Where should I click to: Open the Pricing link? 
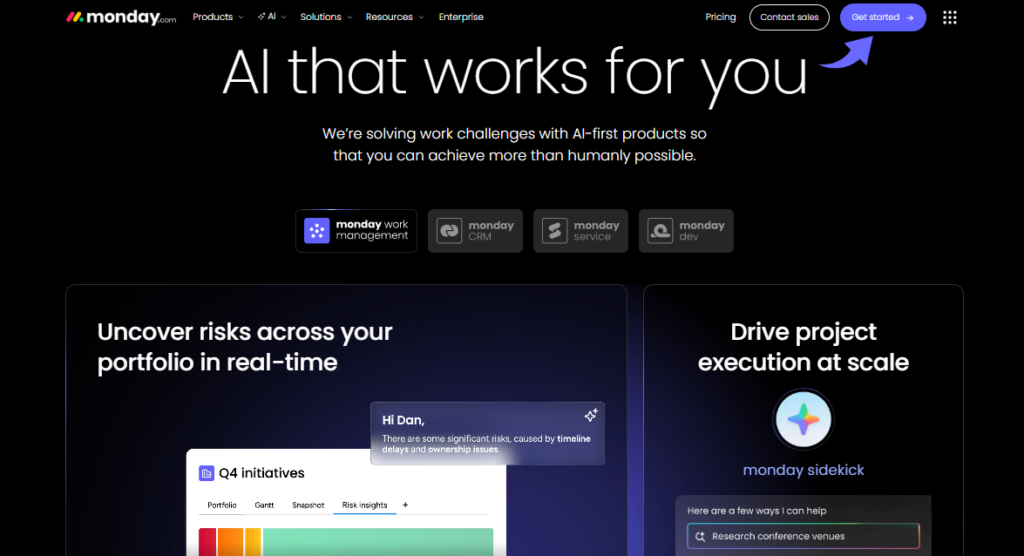(720, 17)
